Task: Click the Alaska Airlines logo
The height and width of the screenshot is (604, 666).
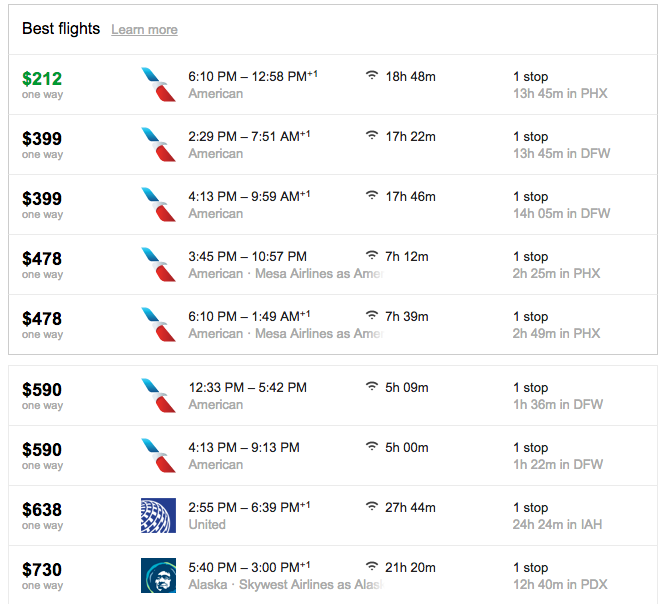Action: [x=158, y=575]
